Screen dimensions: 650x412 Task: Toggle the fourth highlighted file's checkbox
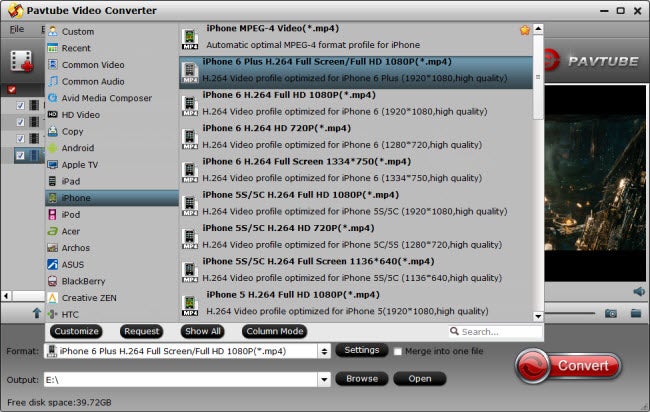20,155
